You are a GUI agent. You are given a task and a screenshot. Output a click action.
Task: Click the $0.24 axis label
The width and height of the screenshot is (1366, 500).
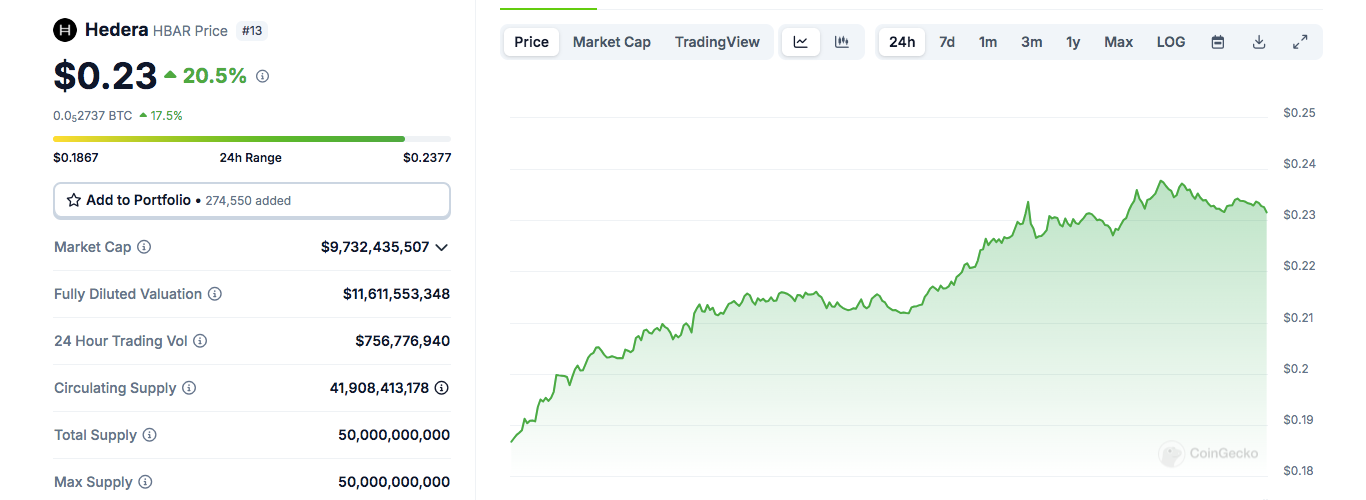1299,164
